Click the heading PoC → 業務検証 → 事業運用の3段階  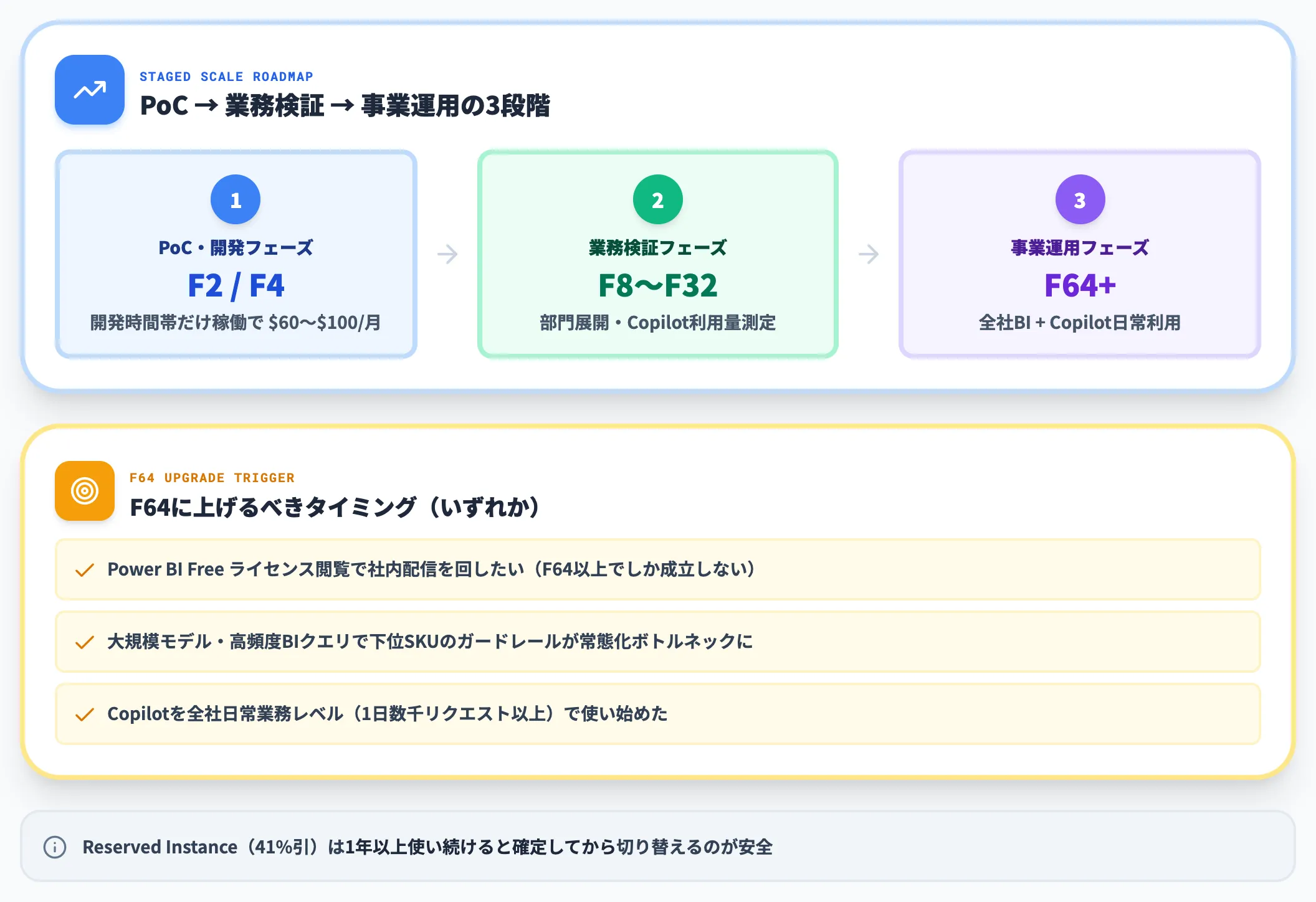[345, 105]
